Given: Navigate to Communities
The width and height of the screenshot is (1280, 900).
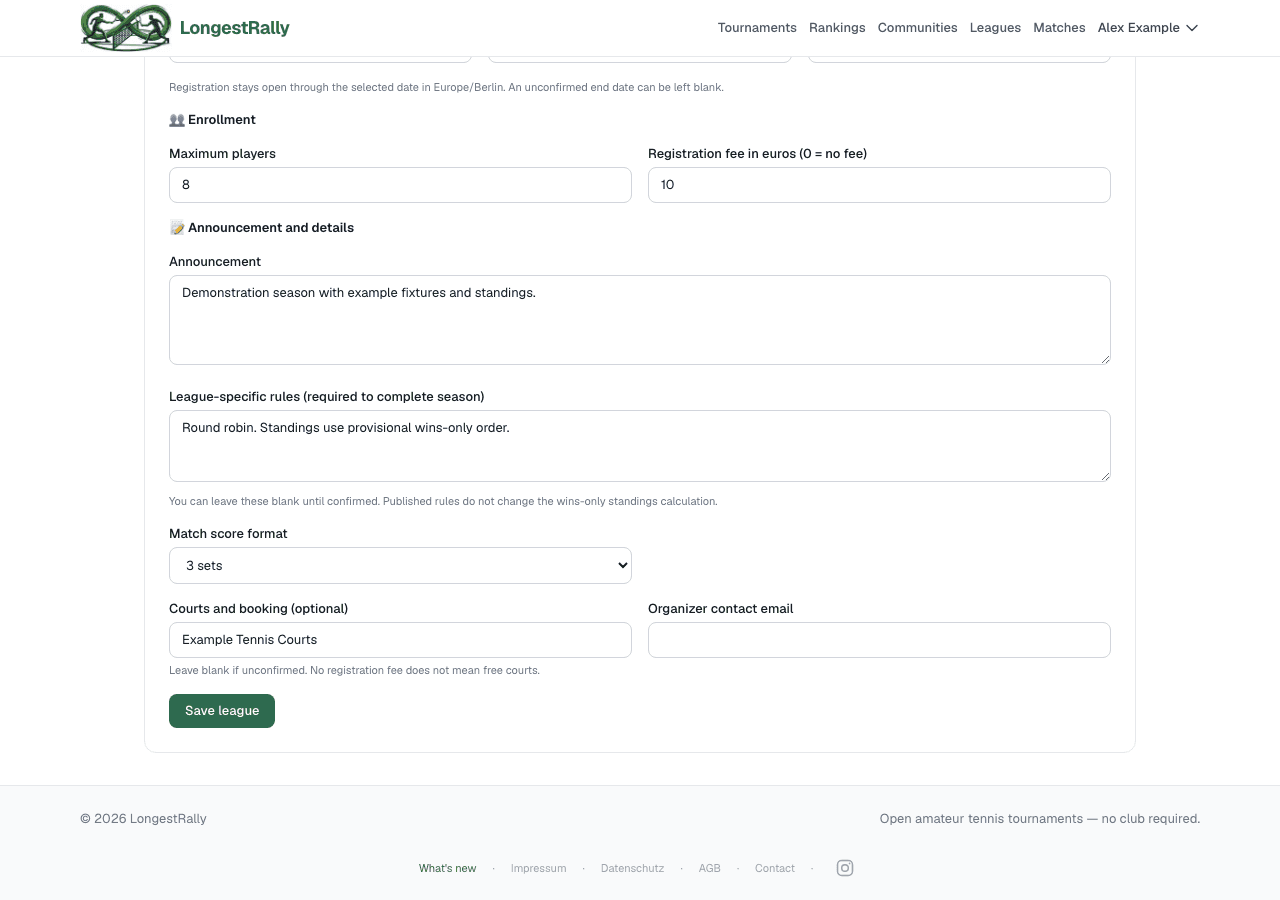Looking at the screenshot, I should pyautogui.click(x=917, y=28).
